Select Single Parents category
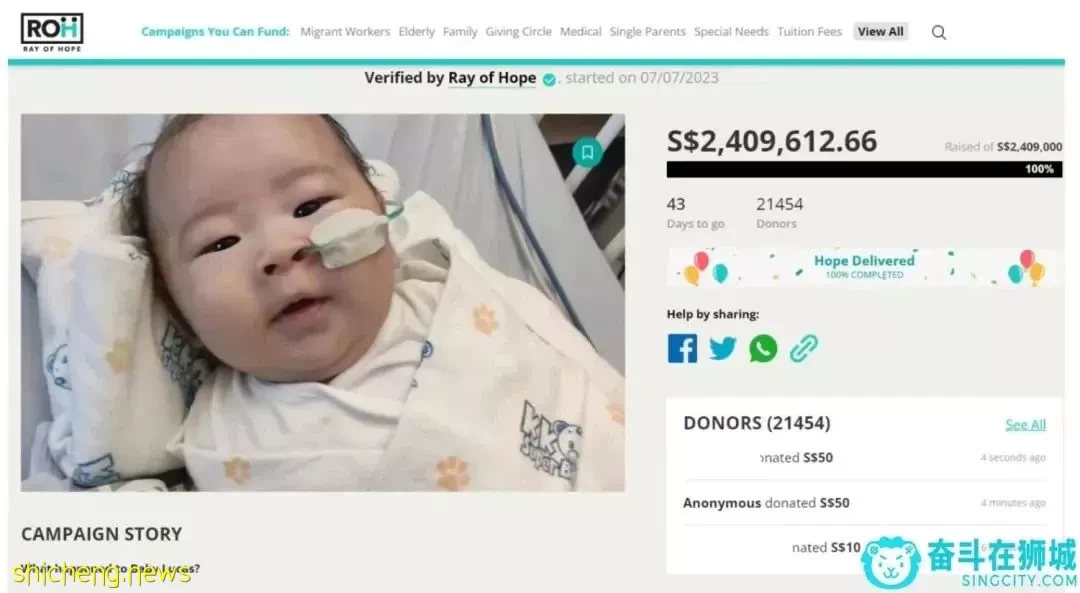This screenshot has height=593, width=1080. tap(647, 32)
